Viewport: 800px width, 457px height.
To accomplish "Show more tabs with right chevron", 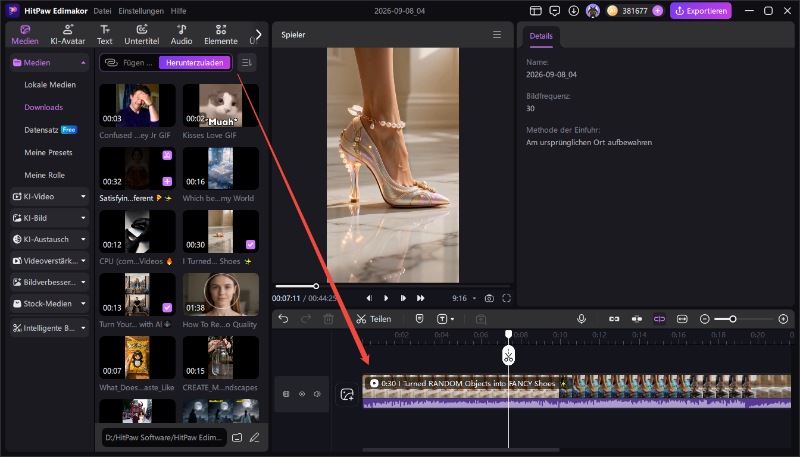I will click(259, 35).
